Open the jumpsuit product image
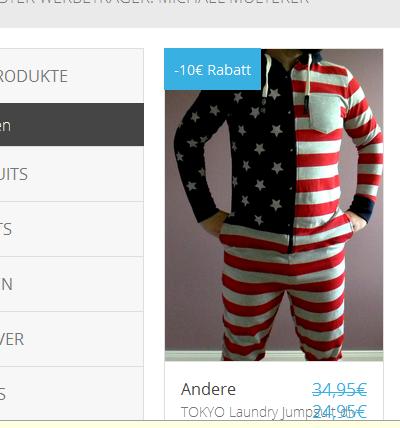The height and width of the screenshot is (428, 400). click(274, 205)
